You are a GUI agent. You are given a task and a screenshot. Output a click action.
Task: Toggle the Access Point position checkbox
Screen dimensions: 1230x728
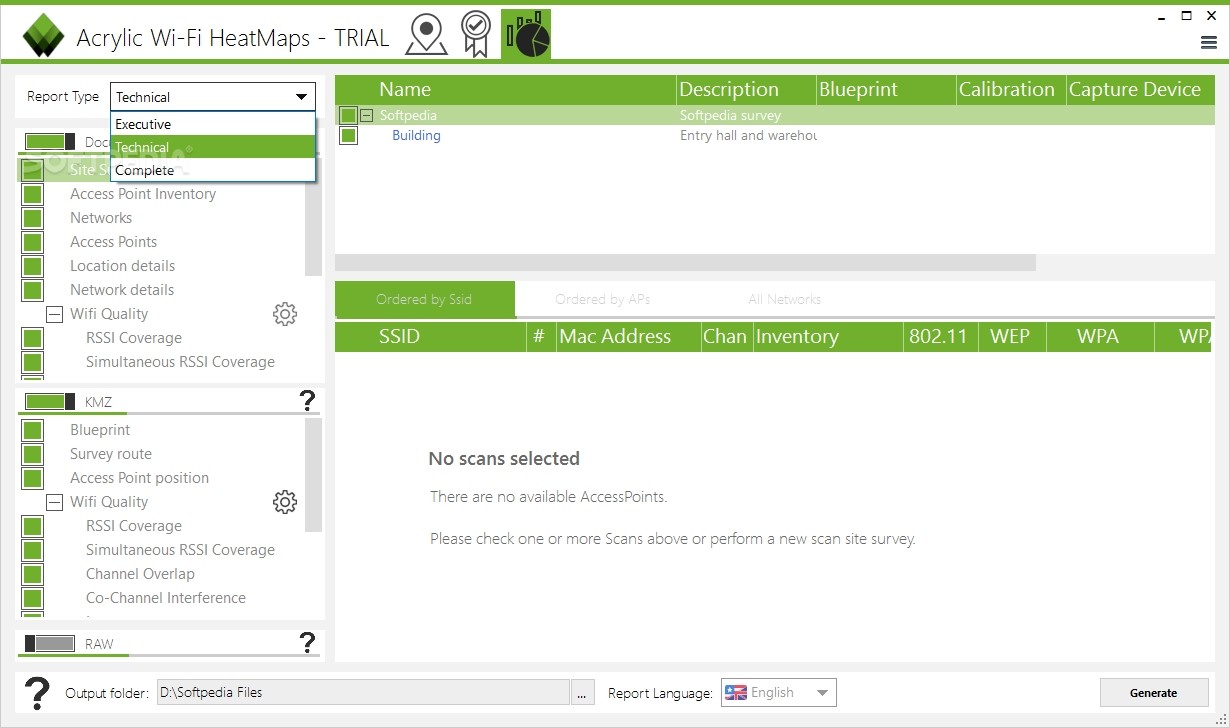32,478
